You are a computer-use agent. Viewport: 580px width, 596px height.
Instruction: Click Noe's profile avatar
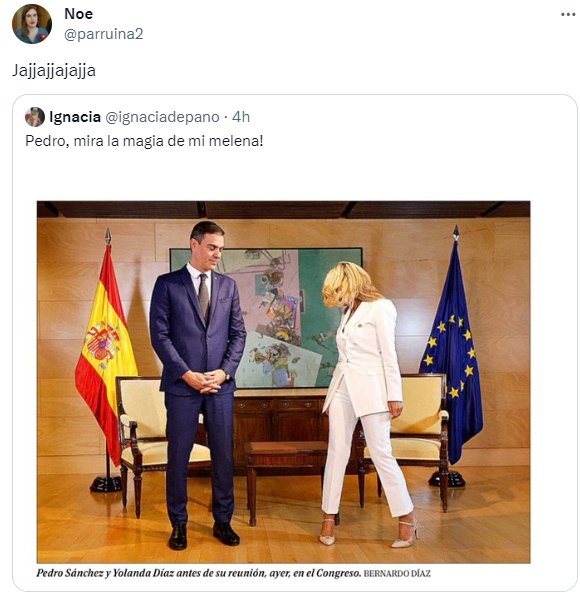point(32,24)
